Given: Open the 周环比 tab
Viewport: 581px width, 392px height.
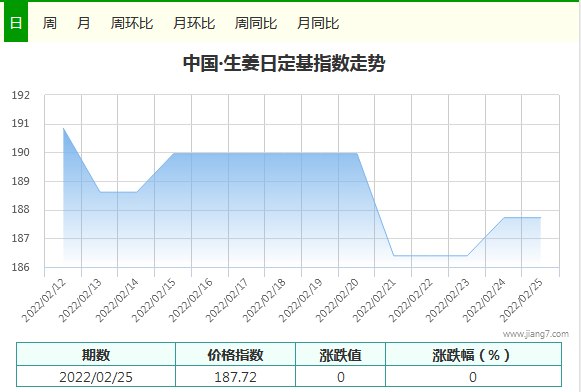Looking at the screenshot, I should [132, 23].
